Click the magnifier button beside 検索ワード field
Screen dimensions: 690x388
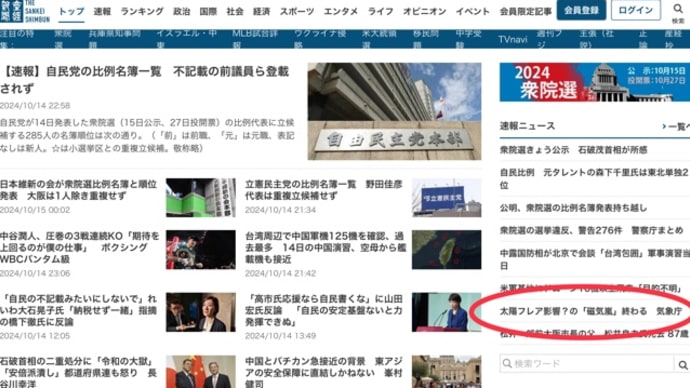[683, 364]
